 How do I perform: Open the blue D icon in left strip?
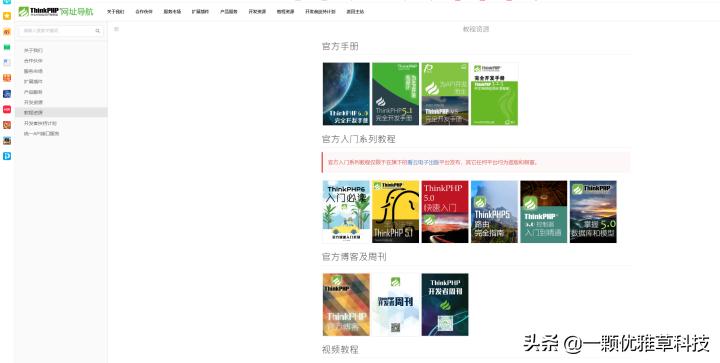pos(7,156)
